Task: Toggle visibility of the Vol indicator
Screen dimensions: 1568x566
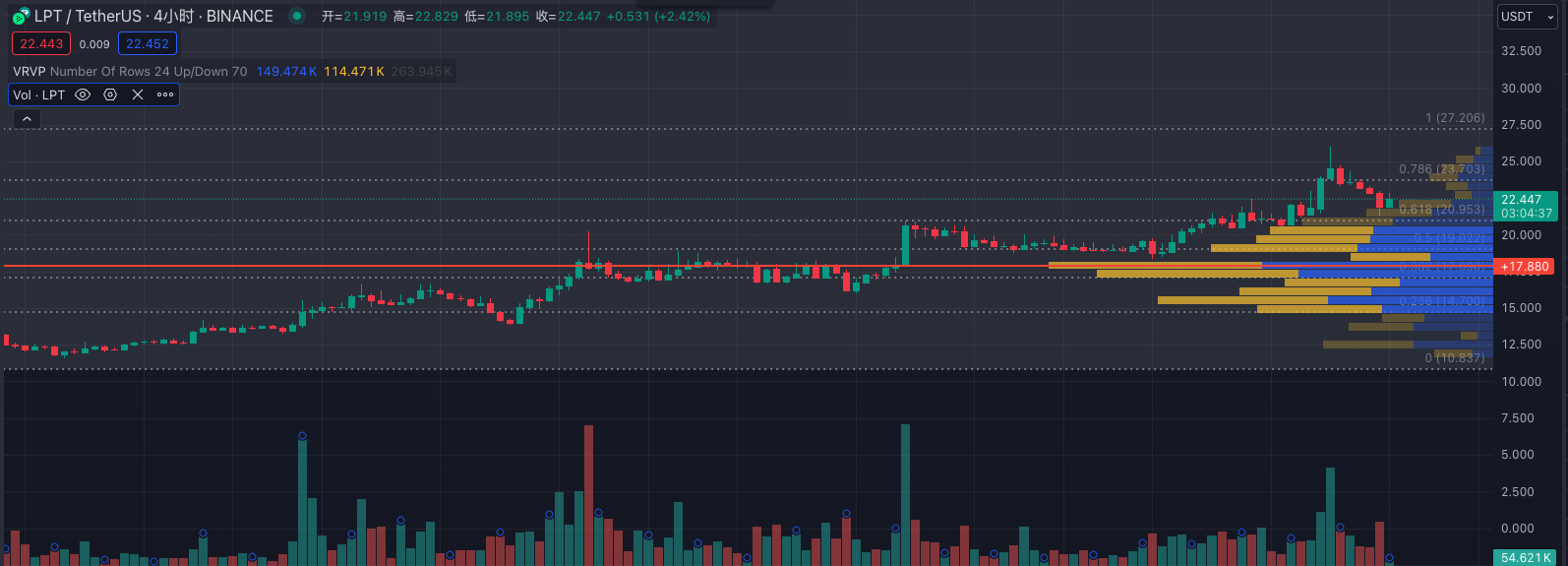Action: coord(83,95)
